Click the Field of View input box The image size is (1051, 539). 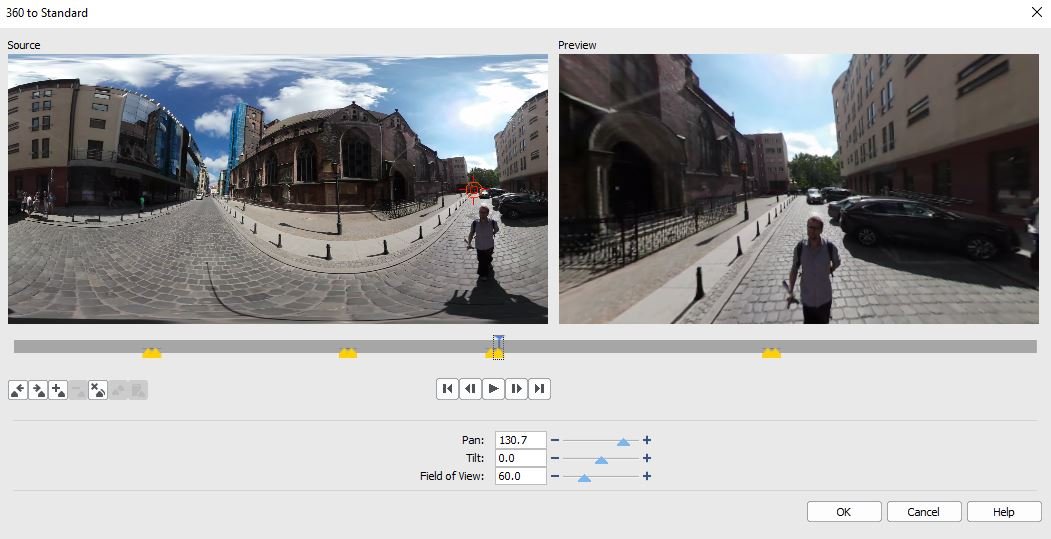pos(520,476)
